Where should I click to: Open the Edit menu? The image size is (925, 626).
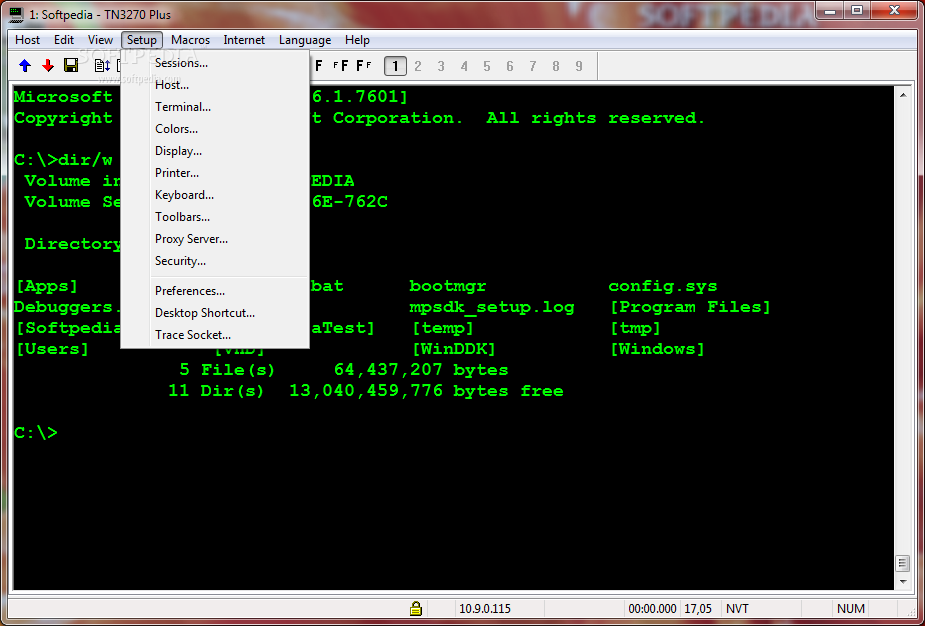[x=64, y=40]
